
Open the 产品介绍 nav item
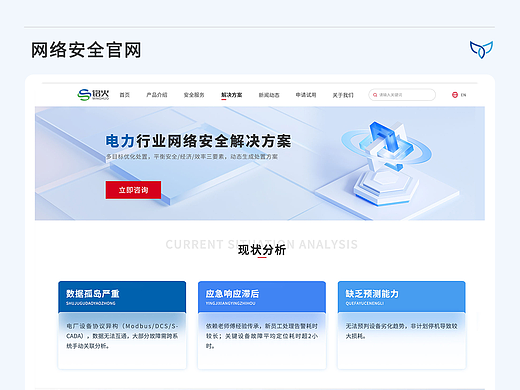(x=157, y=95)
